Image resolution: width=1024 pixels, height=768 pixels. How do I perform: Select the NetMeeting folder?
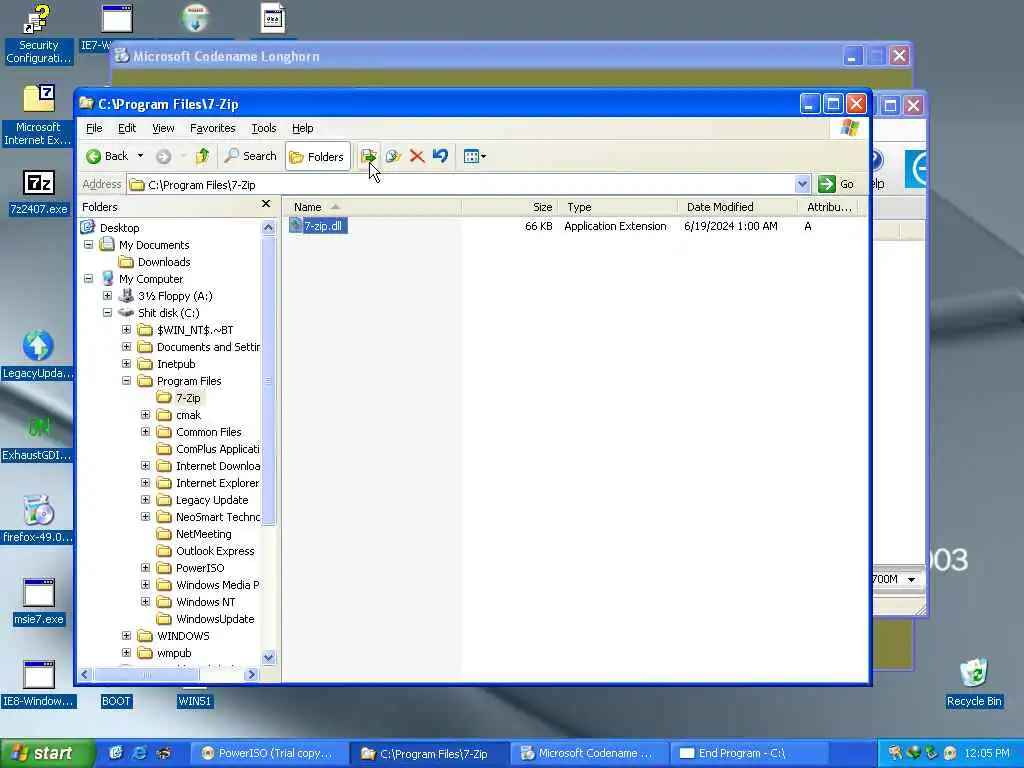[203, 534]
